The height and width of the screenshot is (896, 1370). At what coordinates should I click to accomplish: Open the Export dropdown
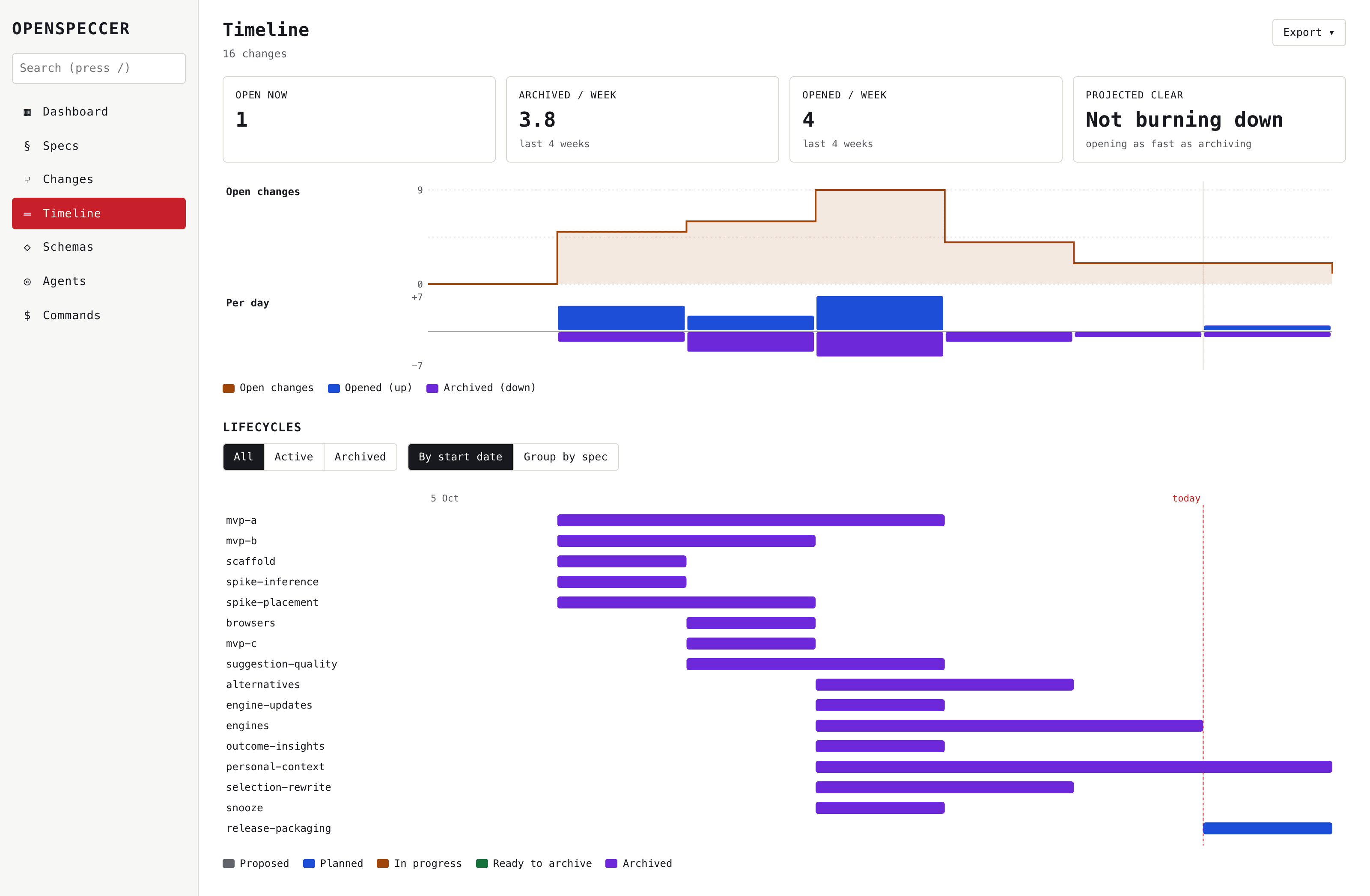click(1308, 33)
